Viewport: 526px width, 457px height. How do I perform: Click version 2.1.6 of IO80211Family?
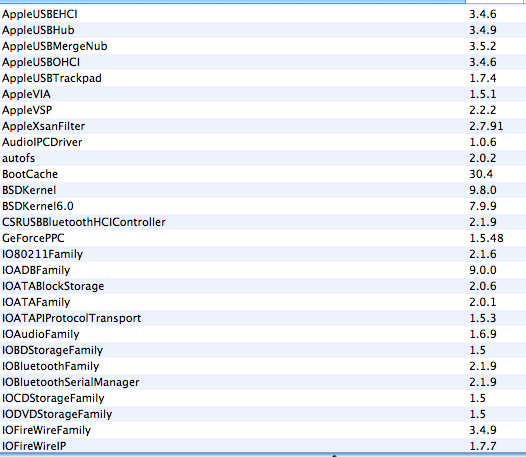483,254
